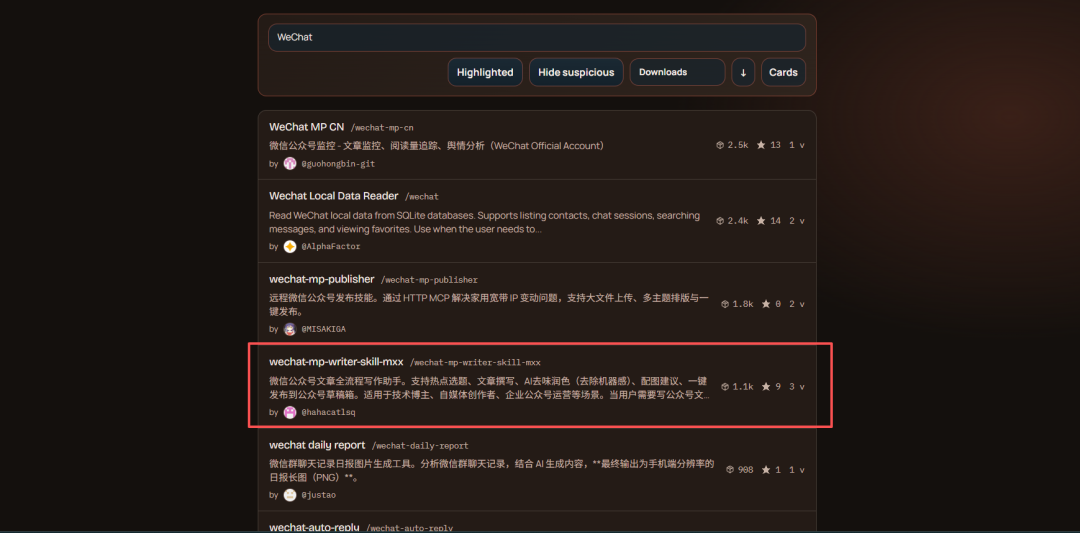
Task: Click hahacatlsq avatar icon
Action: pos(290,412)
